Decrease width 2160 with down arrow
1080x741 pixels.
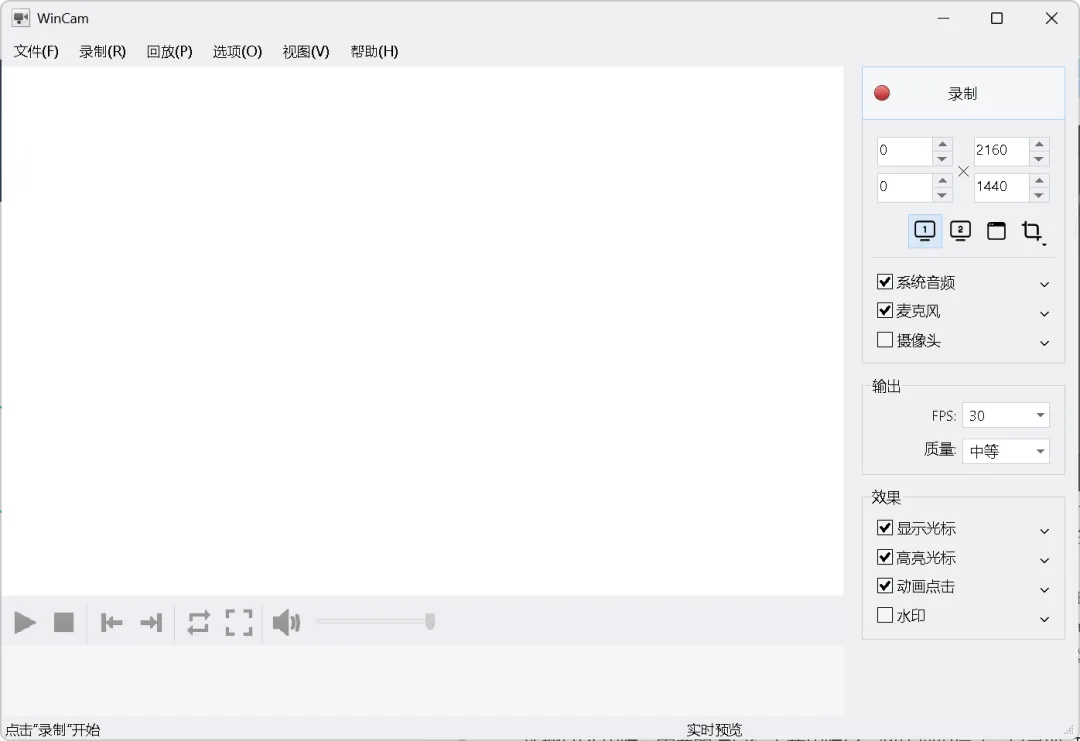[x=1039, y=159]
